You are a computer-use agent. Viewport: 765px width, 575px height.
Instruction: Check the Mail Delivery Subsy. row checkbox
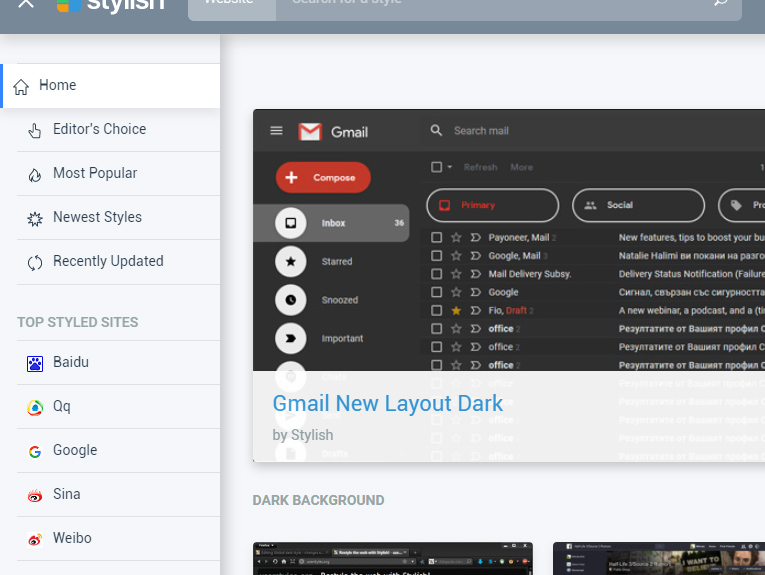tap(437, 274)
